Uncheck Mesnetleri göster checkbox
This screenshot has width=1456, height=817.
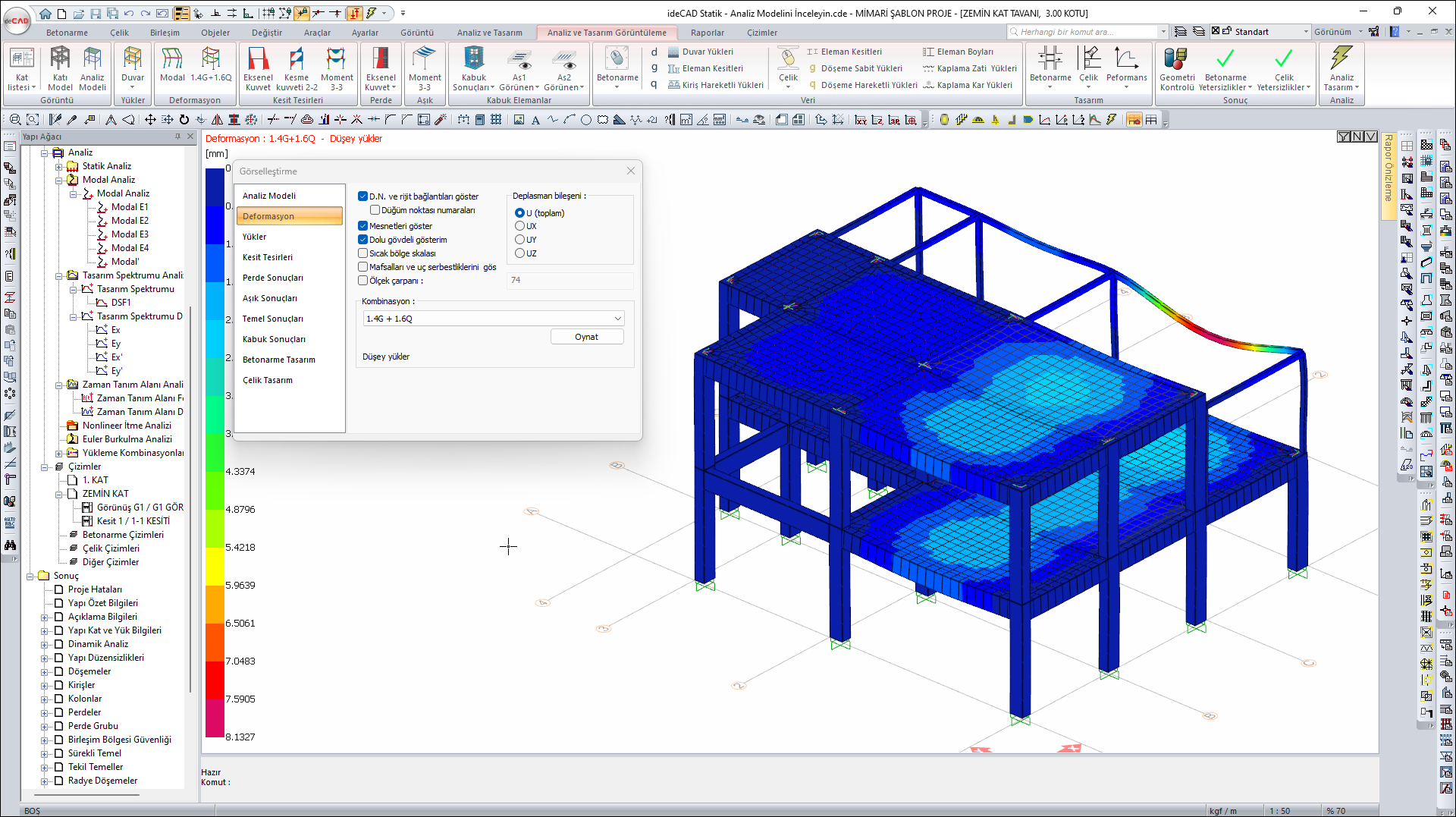coord(363,226)
